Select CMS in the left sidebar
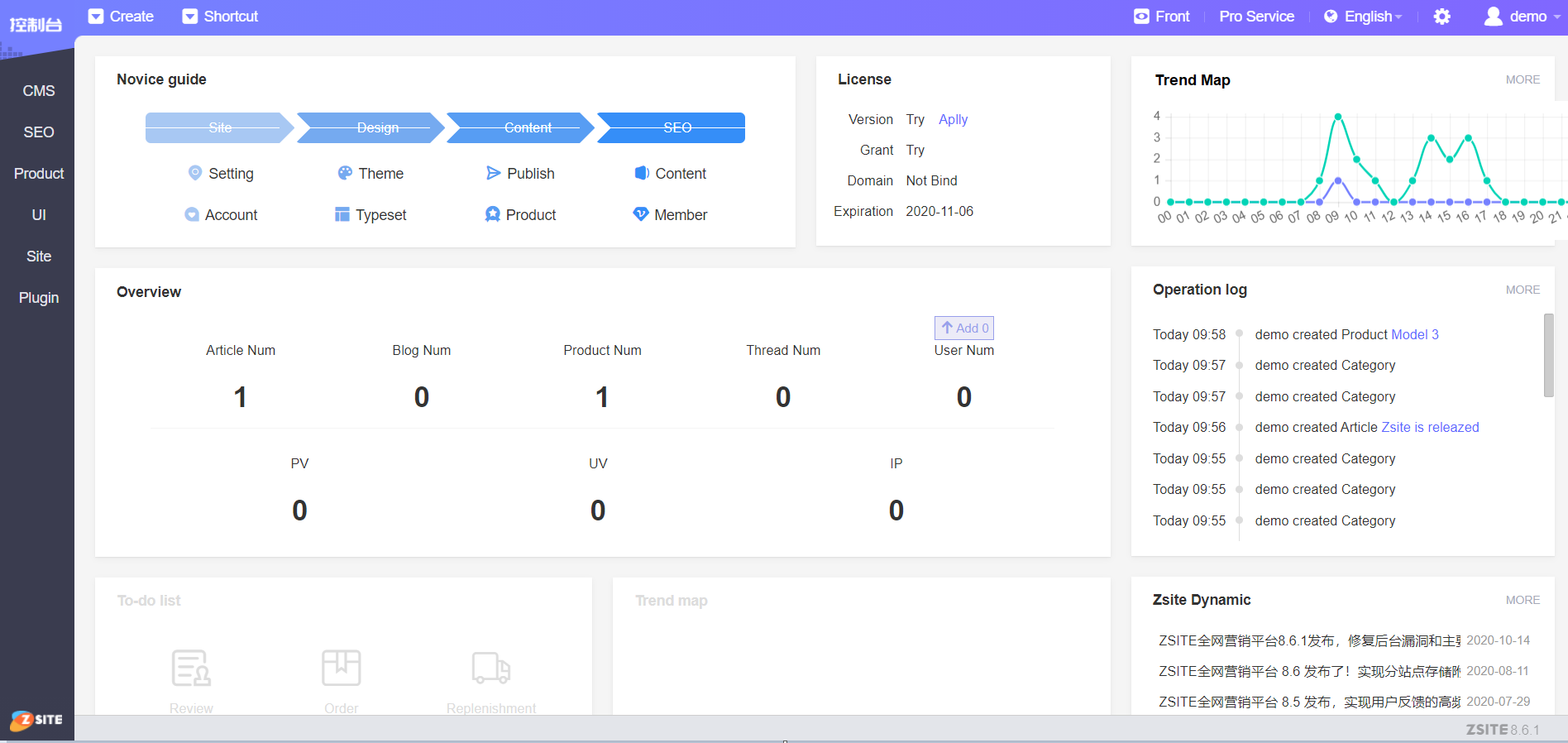 point(39,91)
